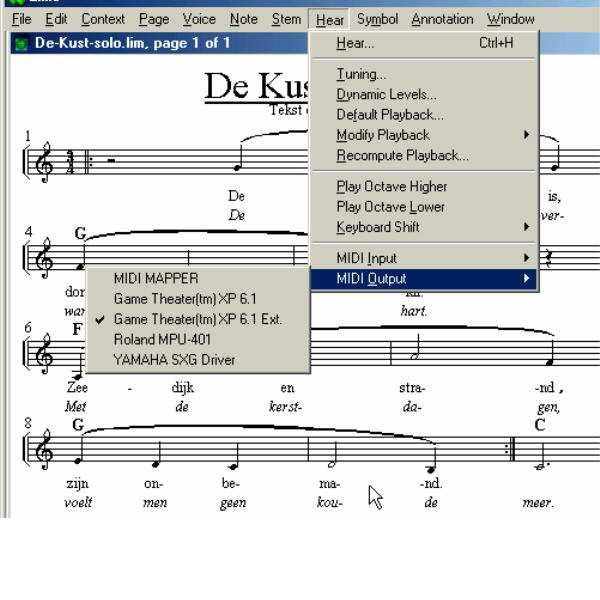Click the italic lyric 'hart.'
Screen dimensions: 600x600
point(414,311)
